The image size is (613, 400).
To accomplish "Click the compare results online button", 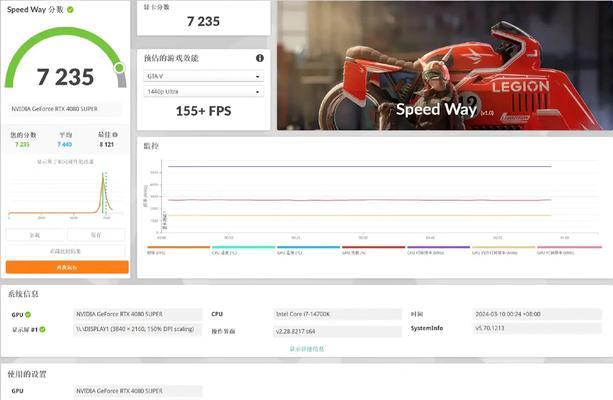I will coord(66,251).
